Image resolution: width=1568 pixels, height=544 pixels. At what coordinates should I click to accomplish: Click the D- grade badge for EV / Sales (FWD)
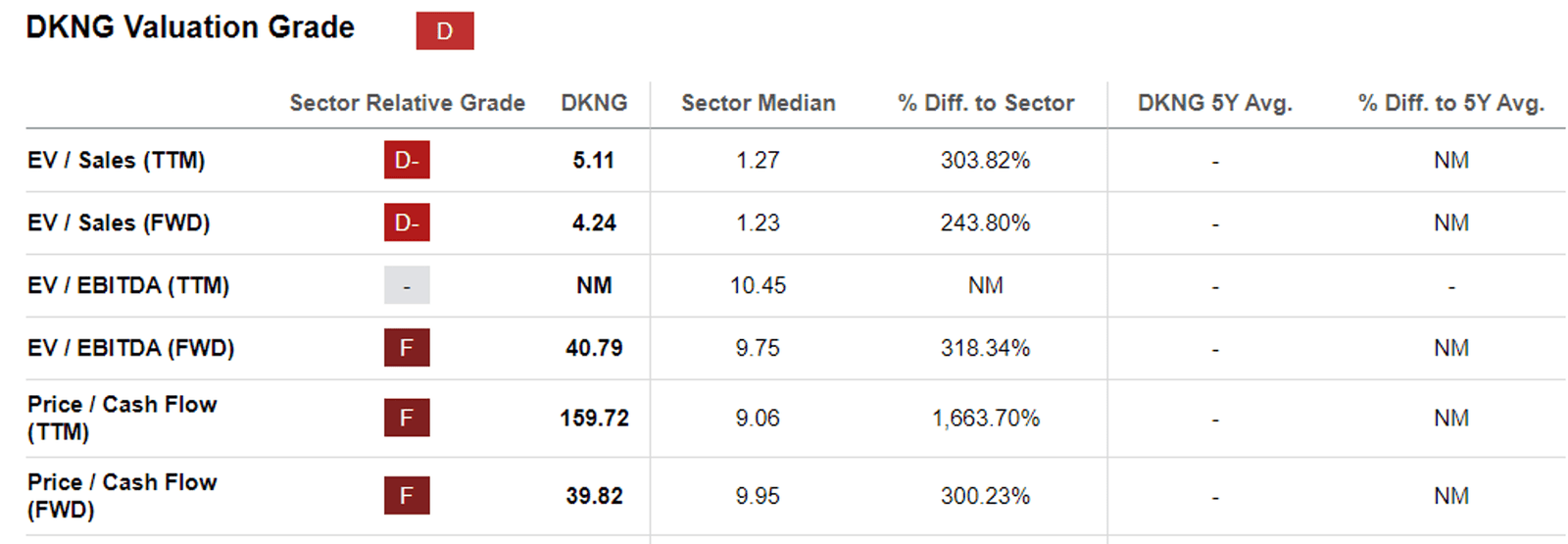(407, 223)
